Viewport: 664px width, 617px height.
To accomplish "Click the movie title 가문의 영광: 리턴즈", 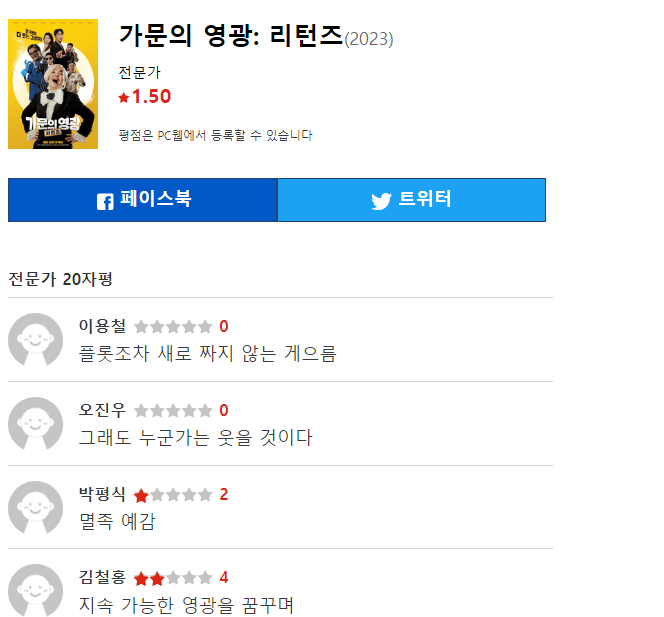I will point(230,35).
